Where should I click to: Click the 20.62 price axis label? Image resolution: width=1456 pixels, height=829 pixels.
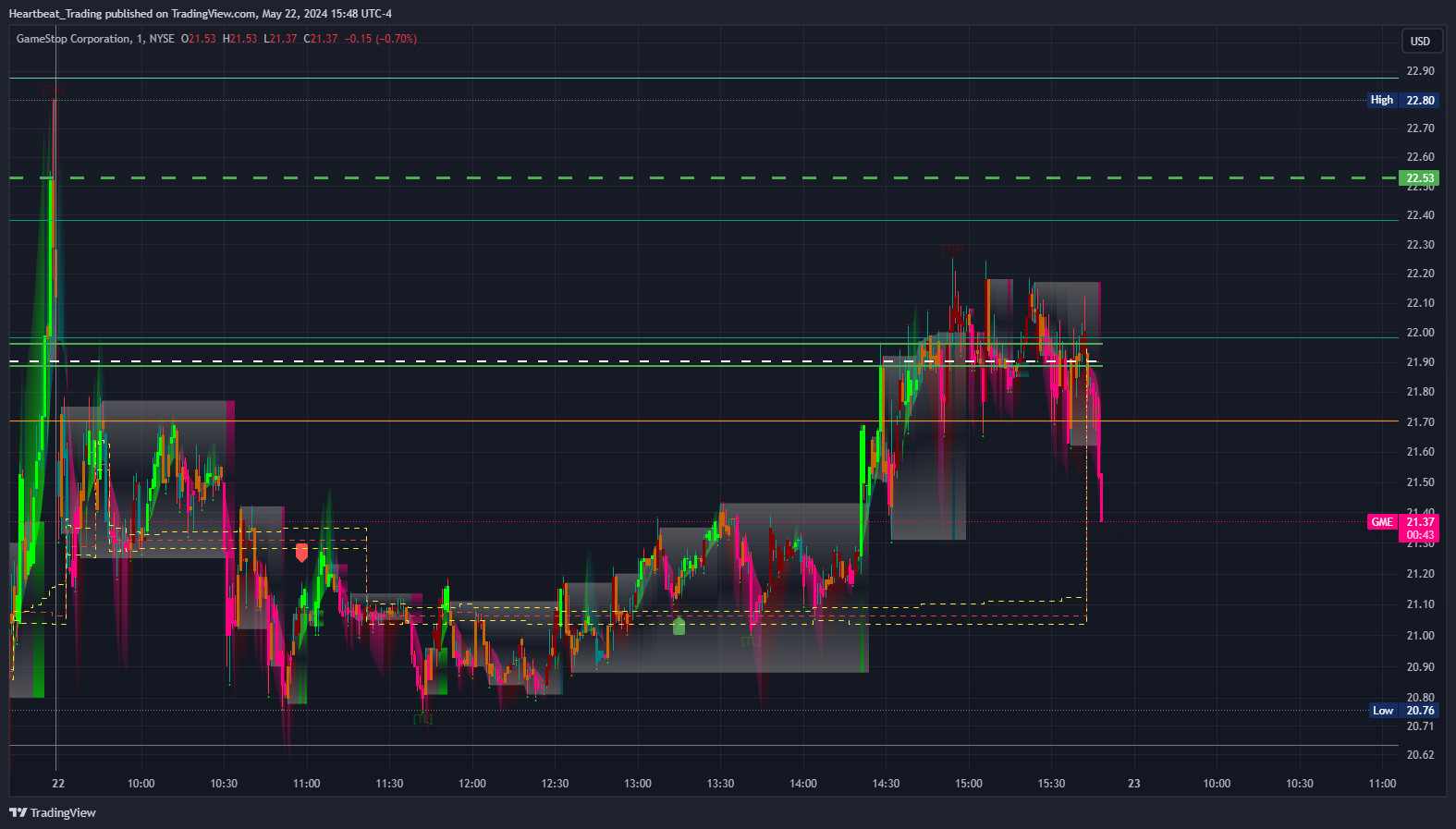1420,755
